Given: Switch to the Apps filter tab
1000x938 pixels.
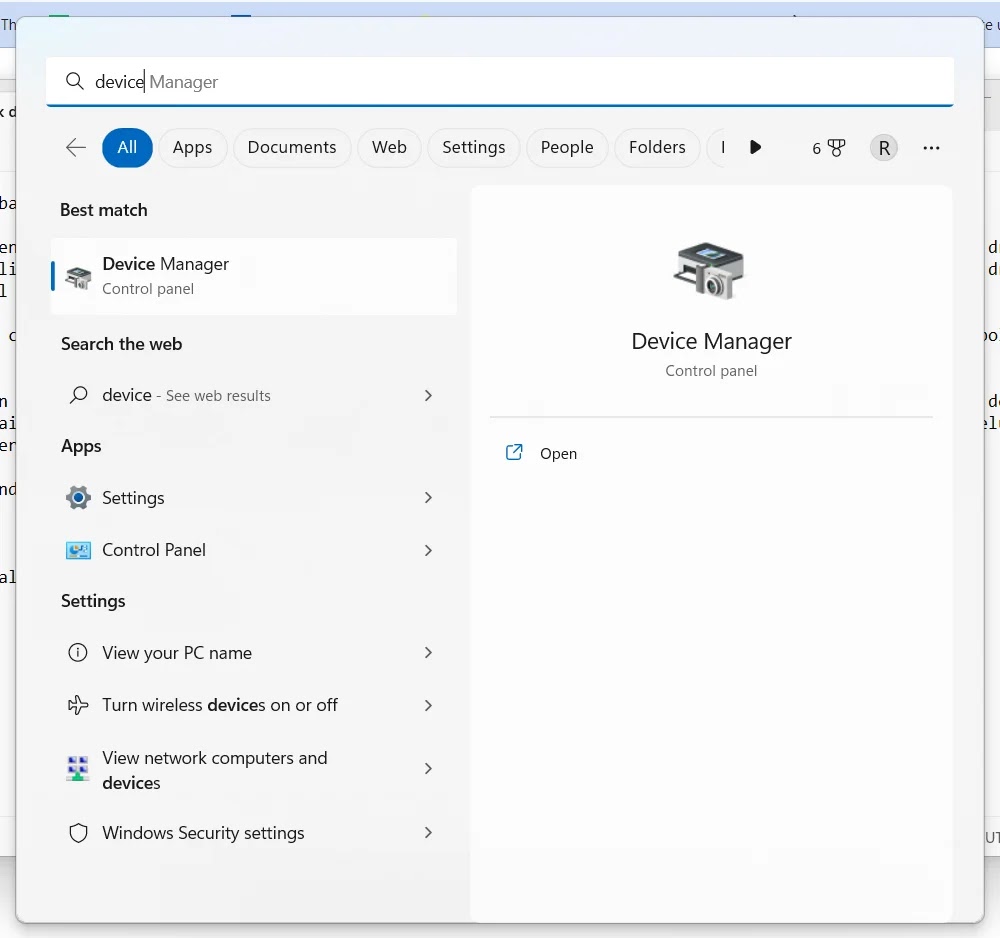Looking at the screenshot, I should click(x=192, y=147).
